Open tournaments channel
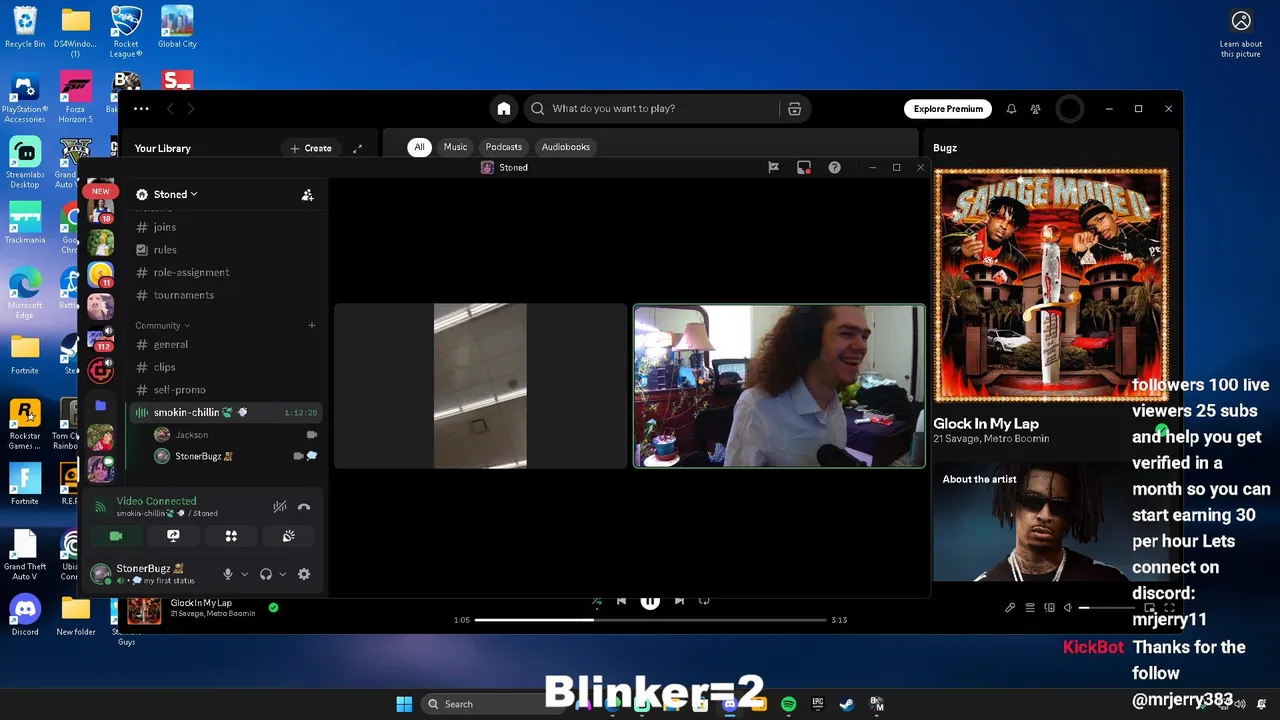This screenshot has height=720, width=1280. [225, 295]
